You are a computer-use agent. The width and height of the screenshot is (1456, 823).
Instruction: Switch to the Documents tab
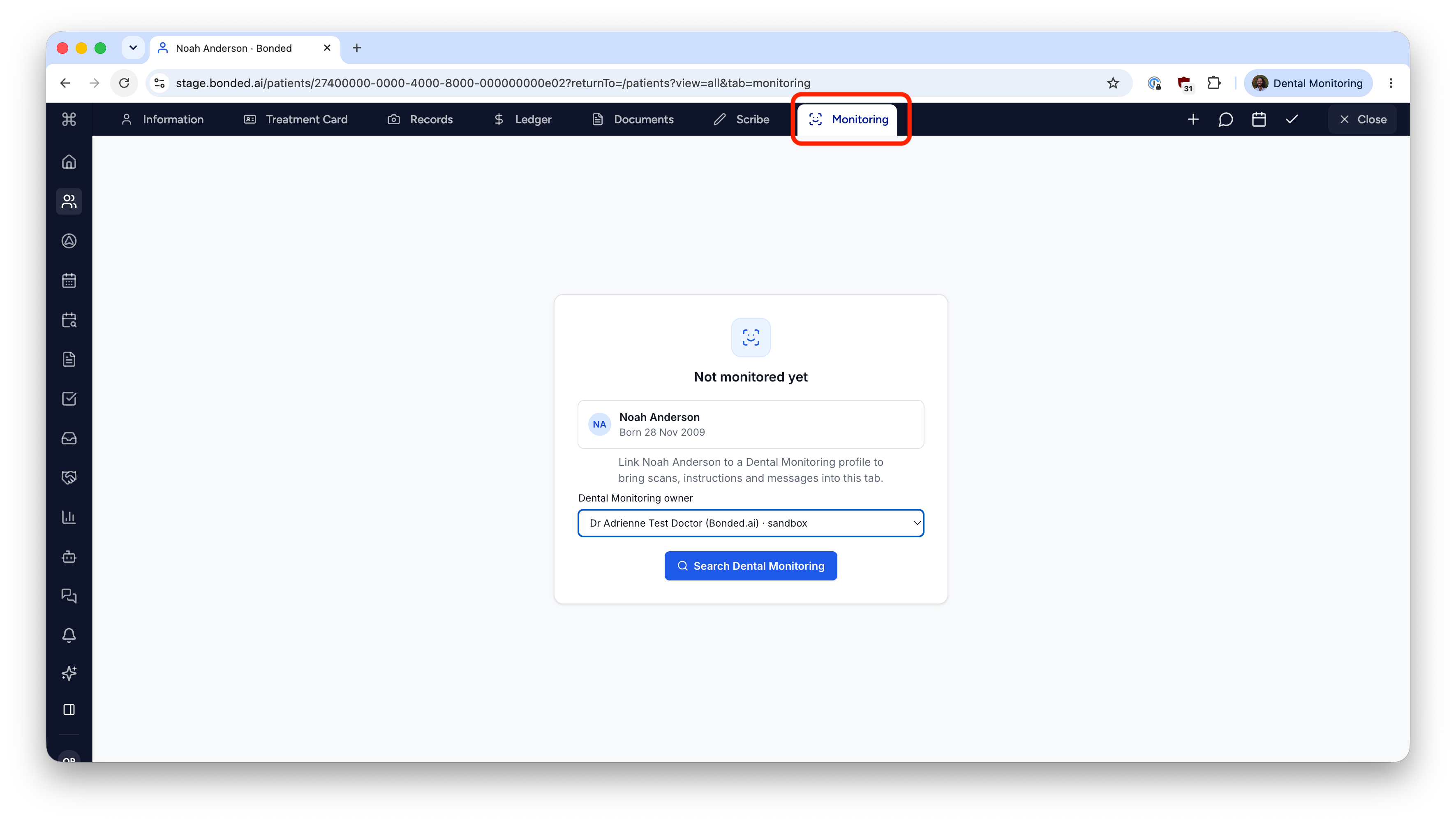tap(633, 119)
